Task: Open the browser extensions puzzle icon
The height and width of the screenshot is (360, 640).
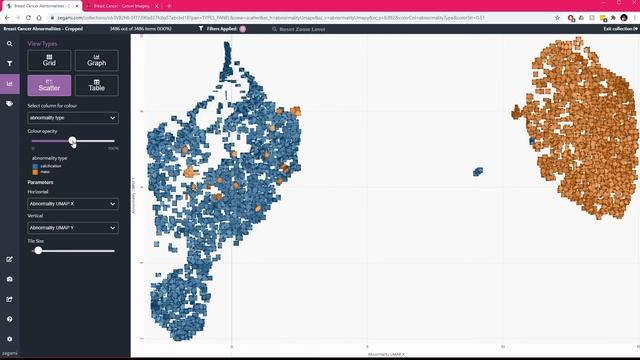Action: coord(613,18)
